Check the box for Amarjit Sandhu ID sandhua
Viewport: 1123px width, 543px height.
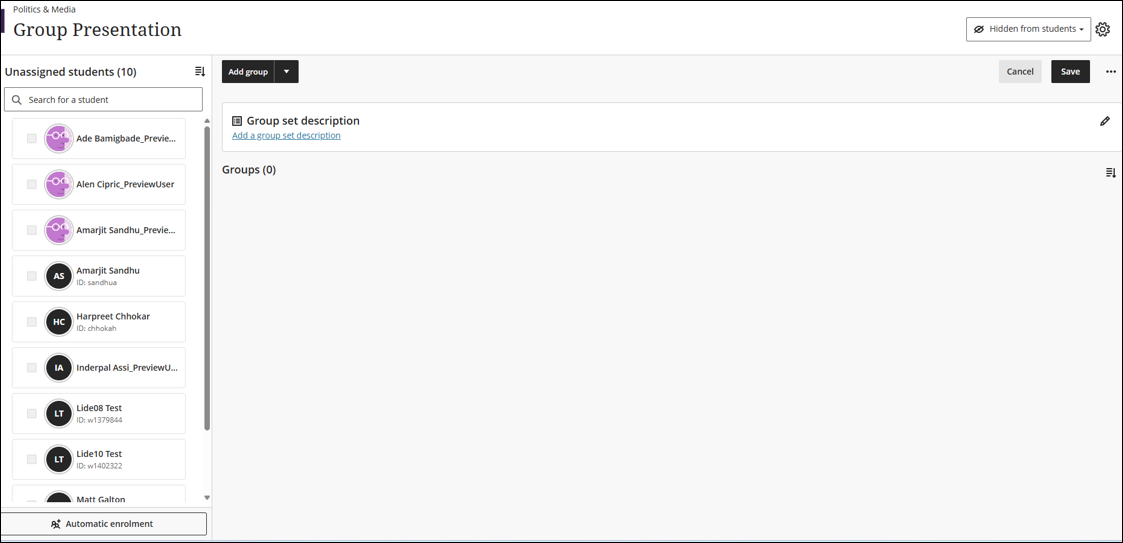[32, 276]
